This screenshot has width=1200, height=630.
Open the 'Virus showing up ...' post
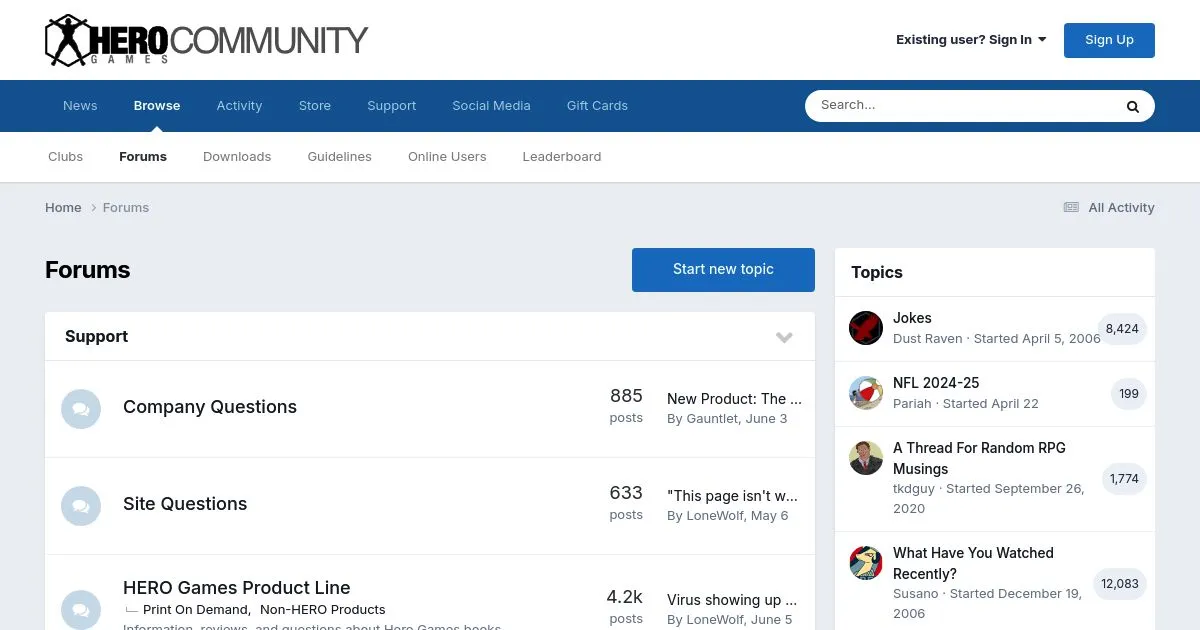(732, 600)
